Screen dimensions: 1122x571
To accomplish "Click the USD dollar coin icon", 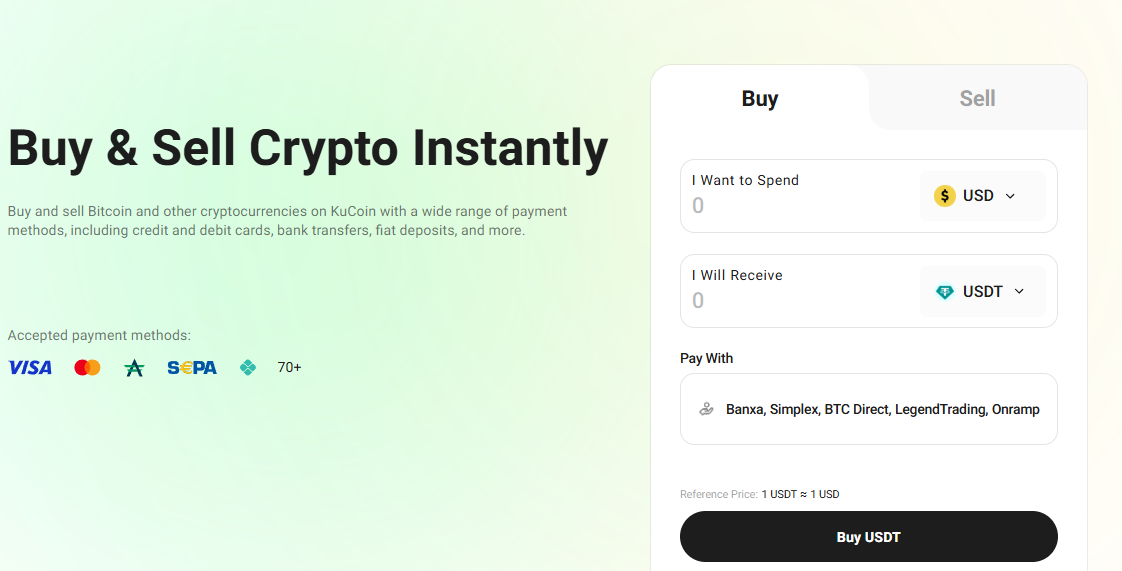I will [945, 196].
